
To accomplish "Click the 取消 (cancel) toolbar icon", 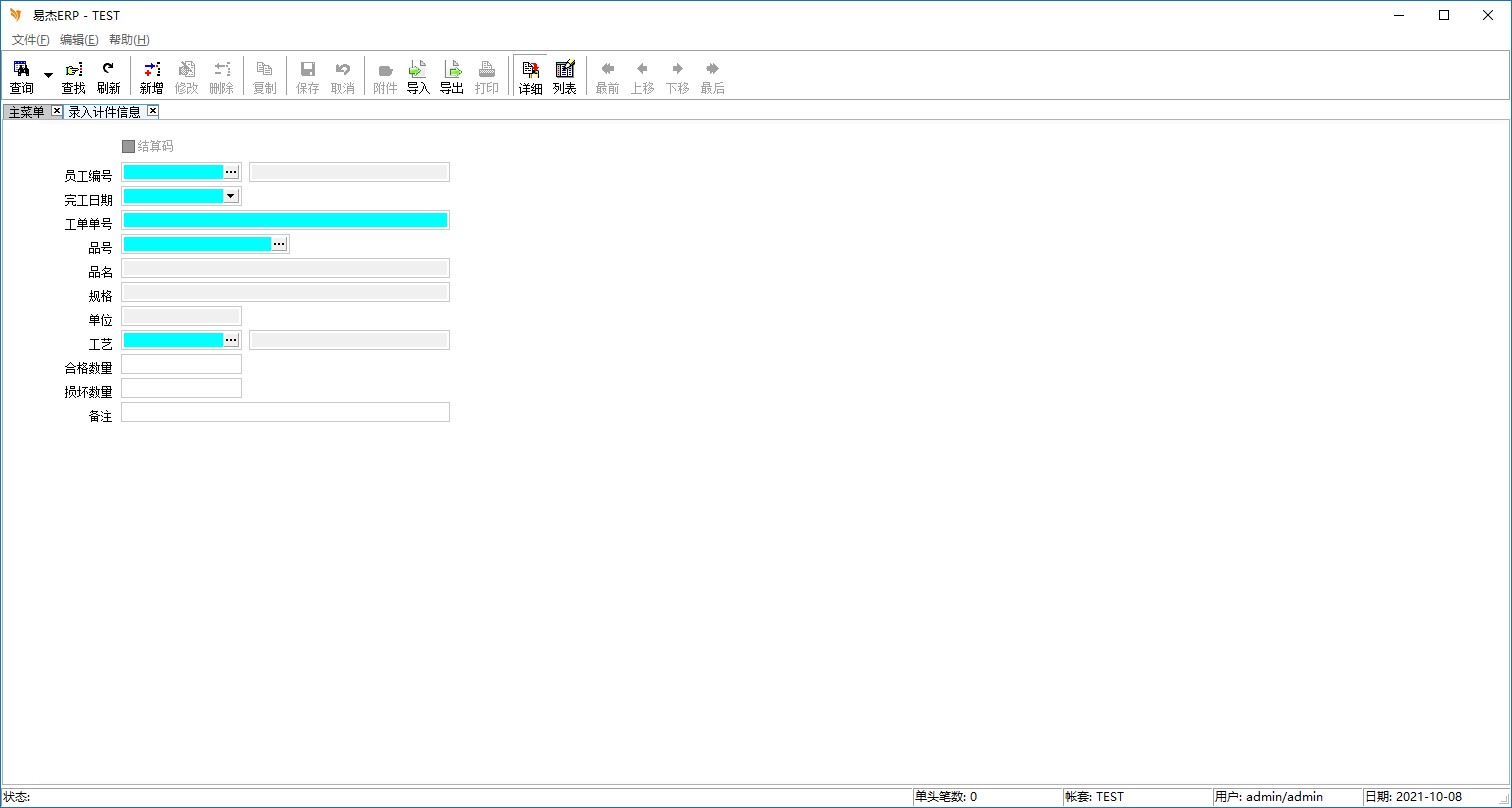I will pos(342,77).
